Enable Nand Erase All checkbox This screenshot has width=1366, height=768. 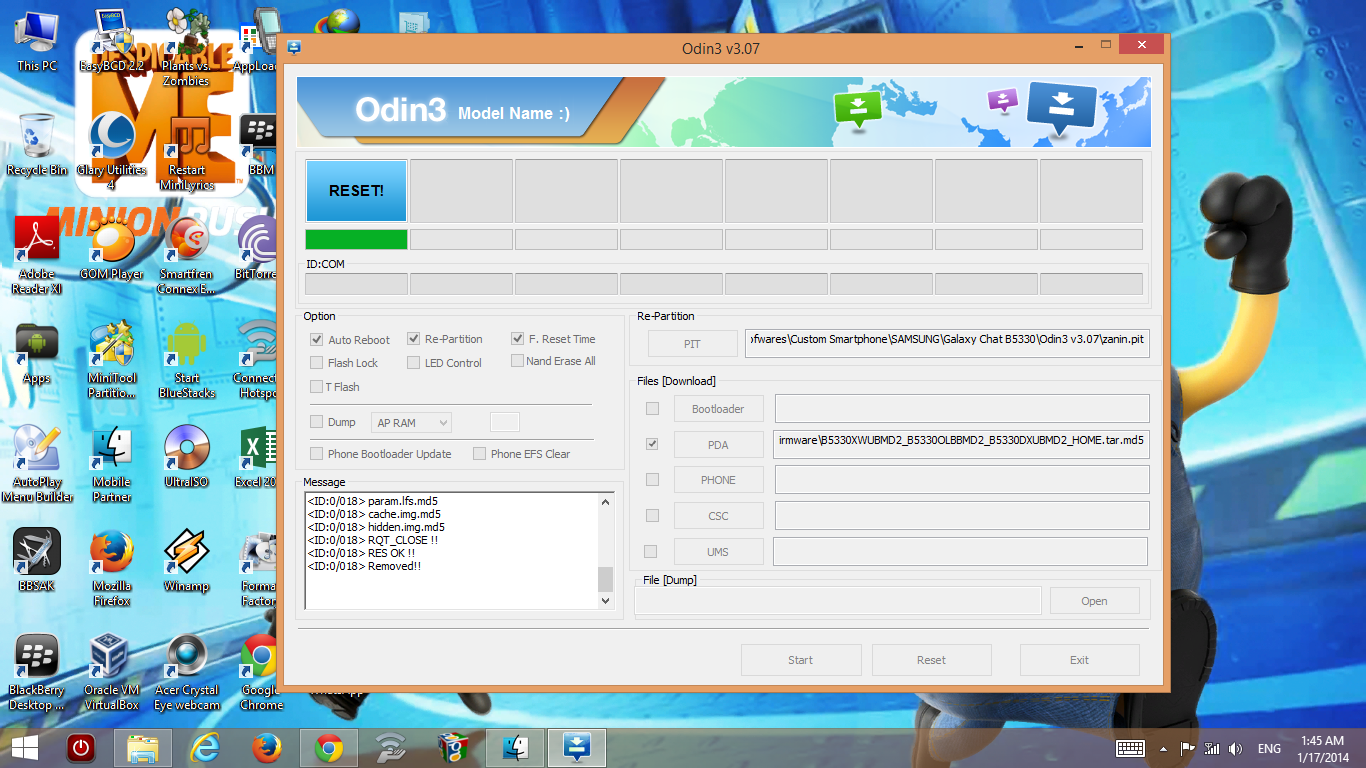coord(518,361)
